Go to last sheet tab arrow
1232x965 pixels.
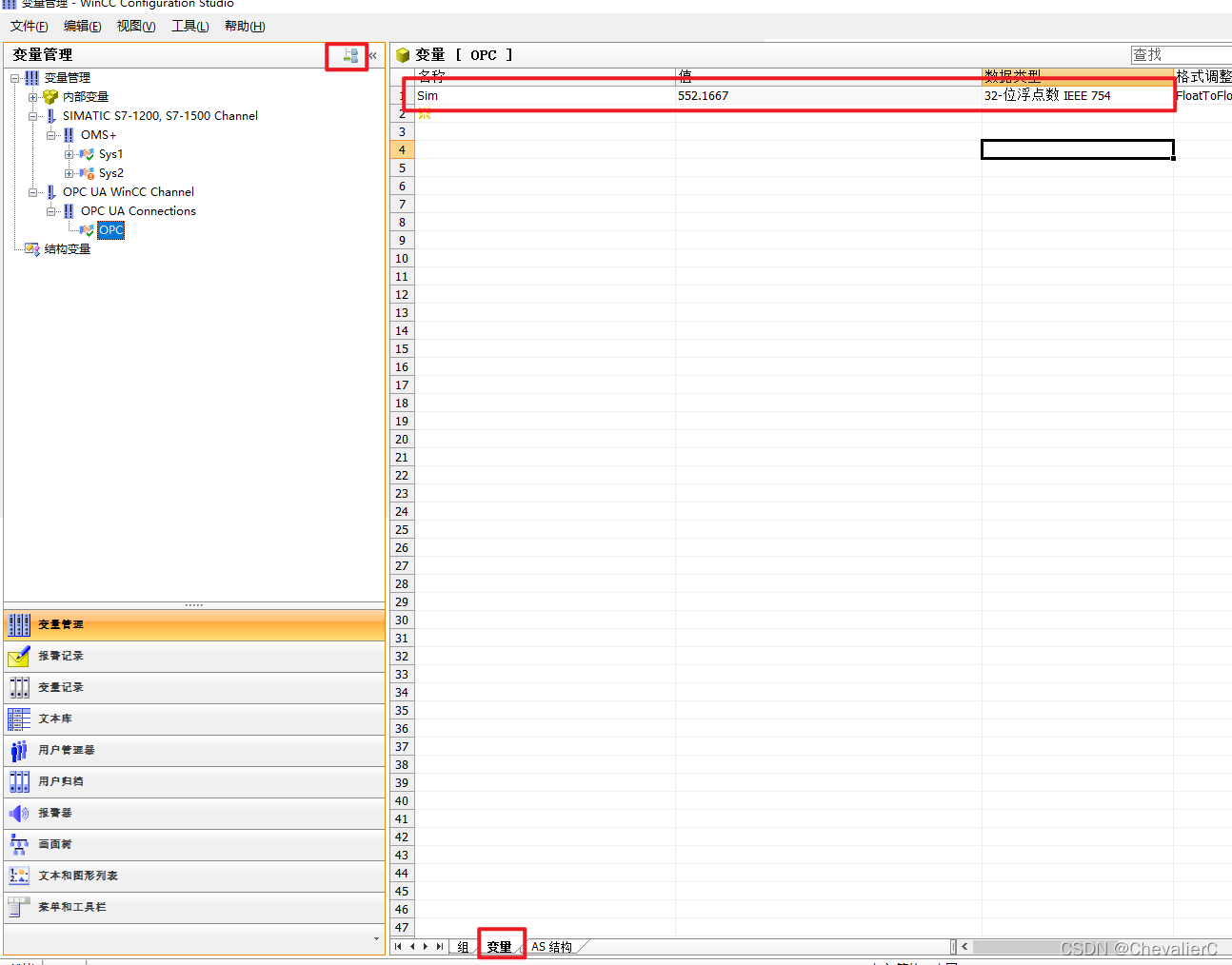[439, 947]
